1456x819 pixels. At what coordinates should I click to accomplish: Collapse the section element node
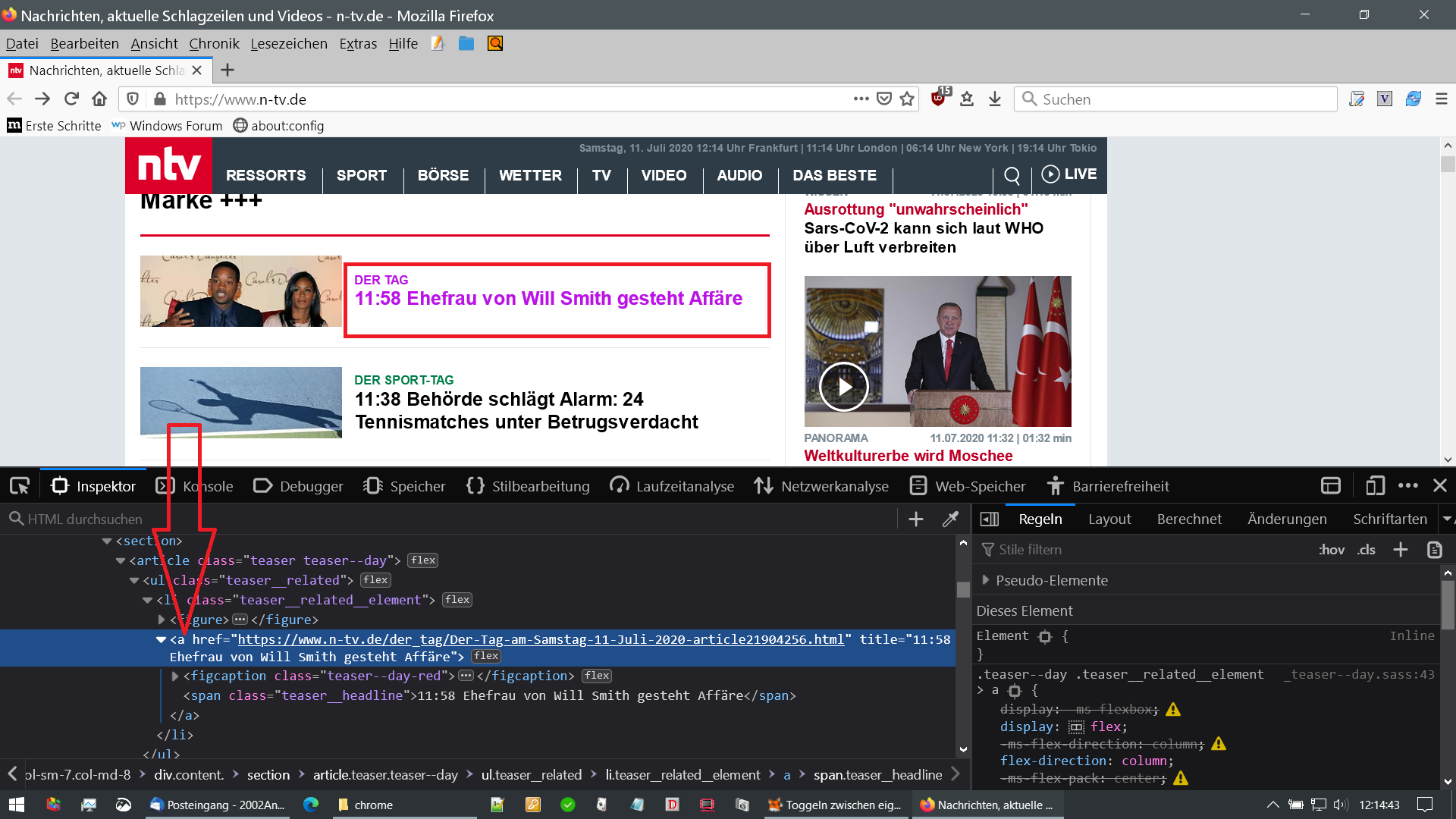pyautogui.click(x=107, y=541)
